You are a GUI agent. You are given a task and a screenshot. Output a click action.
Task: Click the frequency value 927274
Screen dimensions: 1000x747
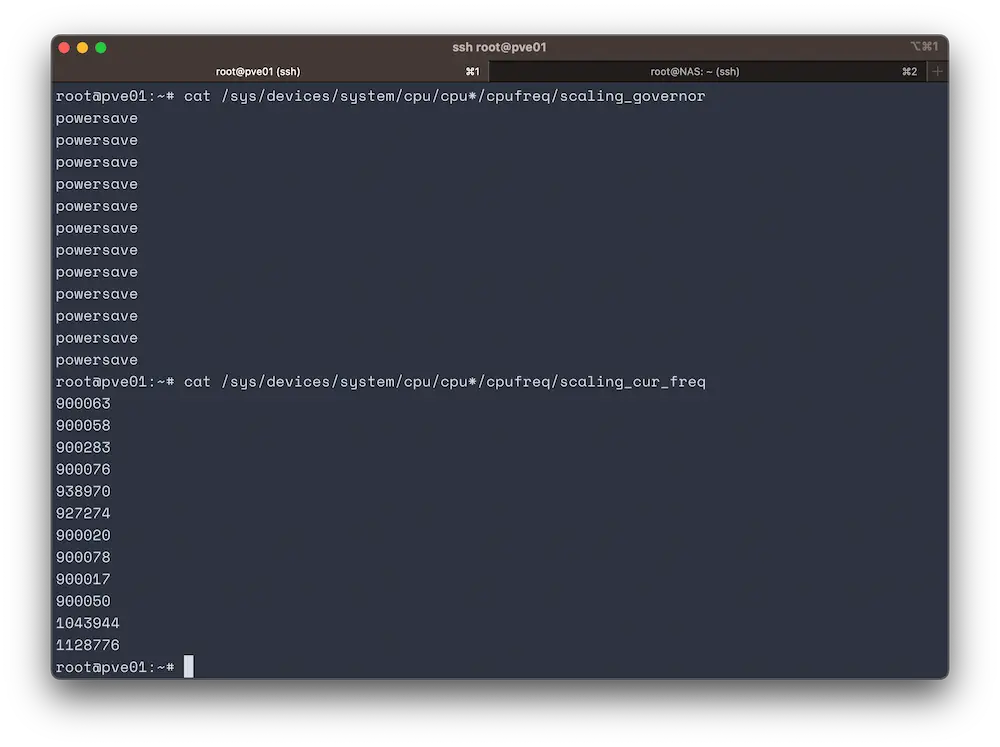coord(83,513)
